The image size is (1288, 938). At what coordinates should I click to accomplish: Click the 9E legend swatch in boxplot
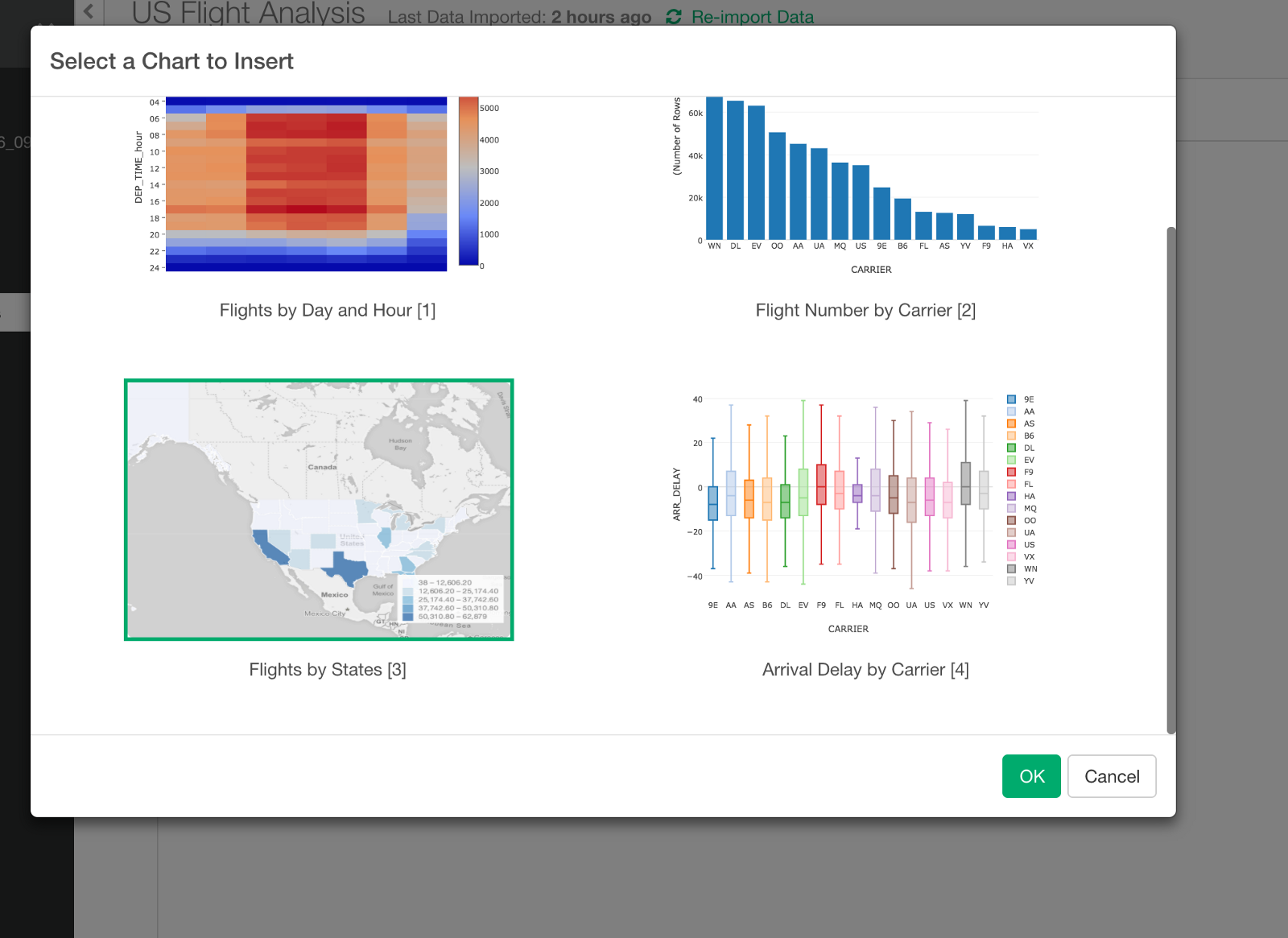click(x=1011, y=399)
